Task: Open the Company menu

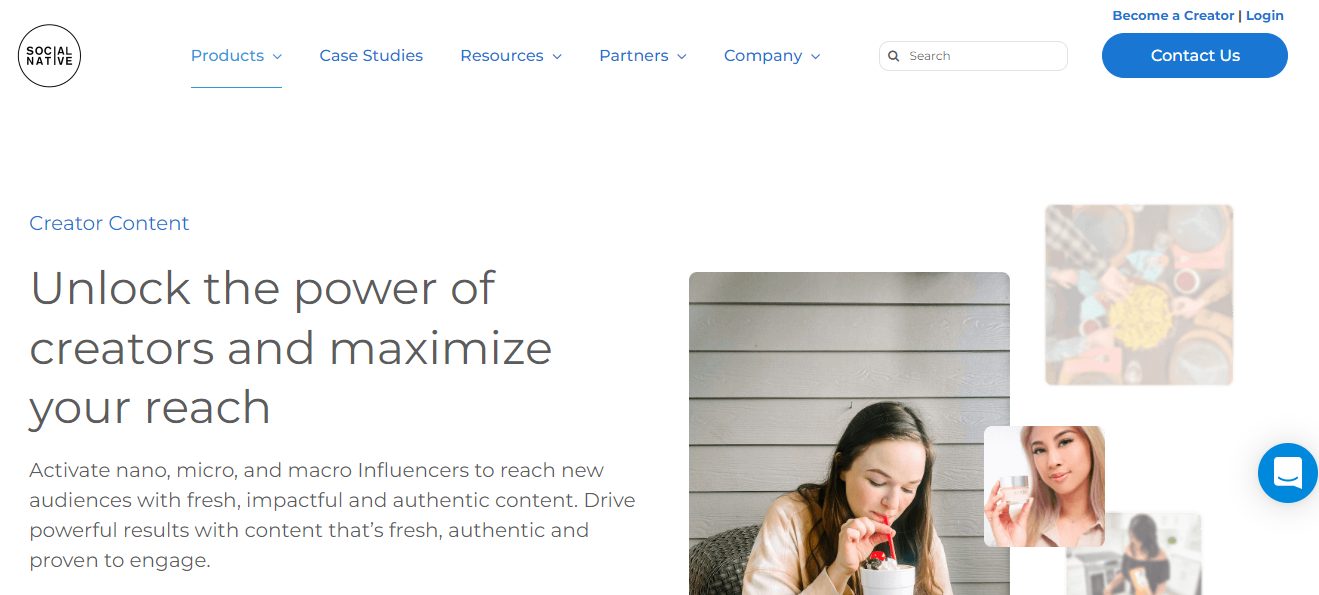Action: point(762,56)
